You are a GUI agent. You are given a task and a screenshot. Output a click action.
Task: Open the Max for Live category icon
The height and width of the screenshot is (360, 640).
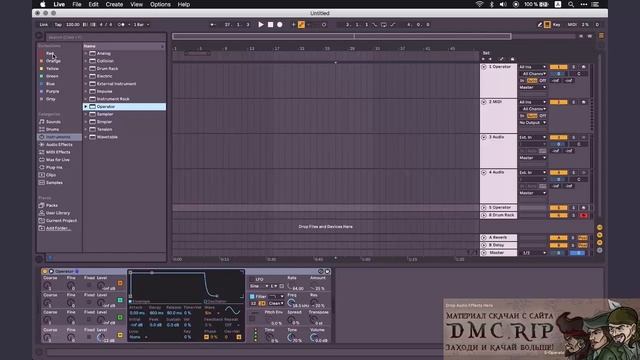coord(42,160)
